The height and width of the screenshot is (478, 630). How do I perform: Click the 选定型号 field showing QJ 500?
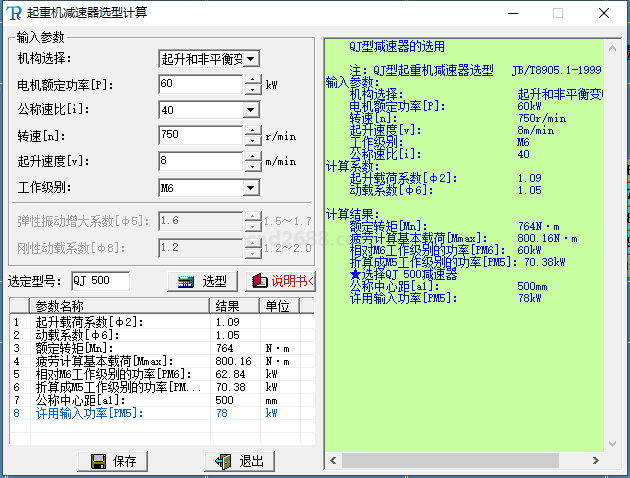[98, 281]
